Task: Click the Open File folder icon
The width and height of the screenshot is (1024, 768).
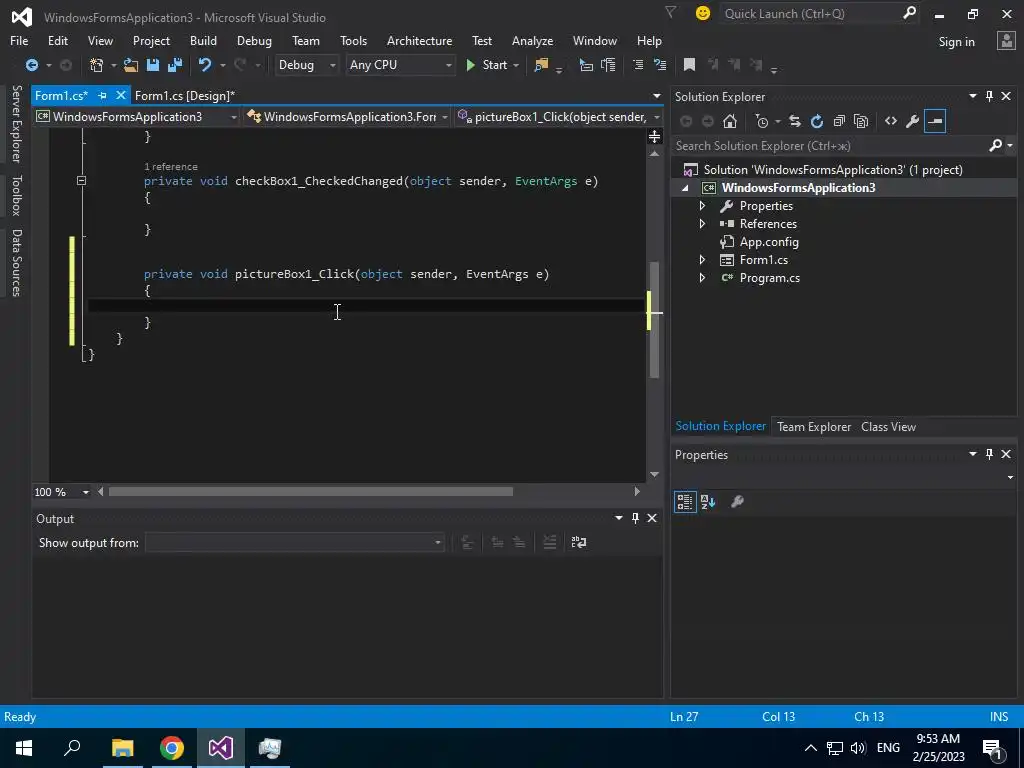Action: pos(131,65)
